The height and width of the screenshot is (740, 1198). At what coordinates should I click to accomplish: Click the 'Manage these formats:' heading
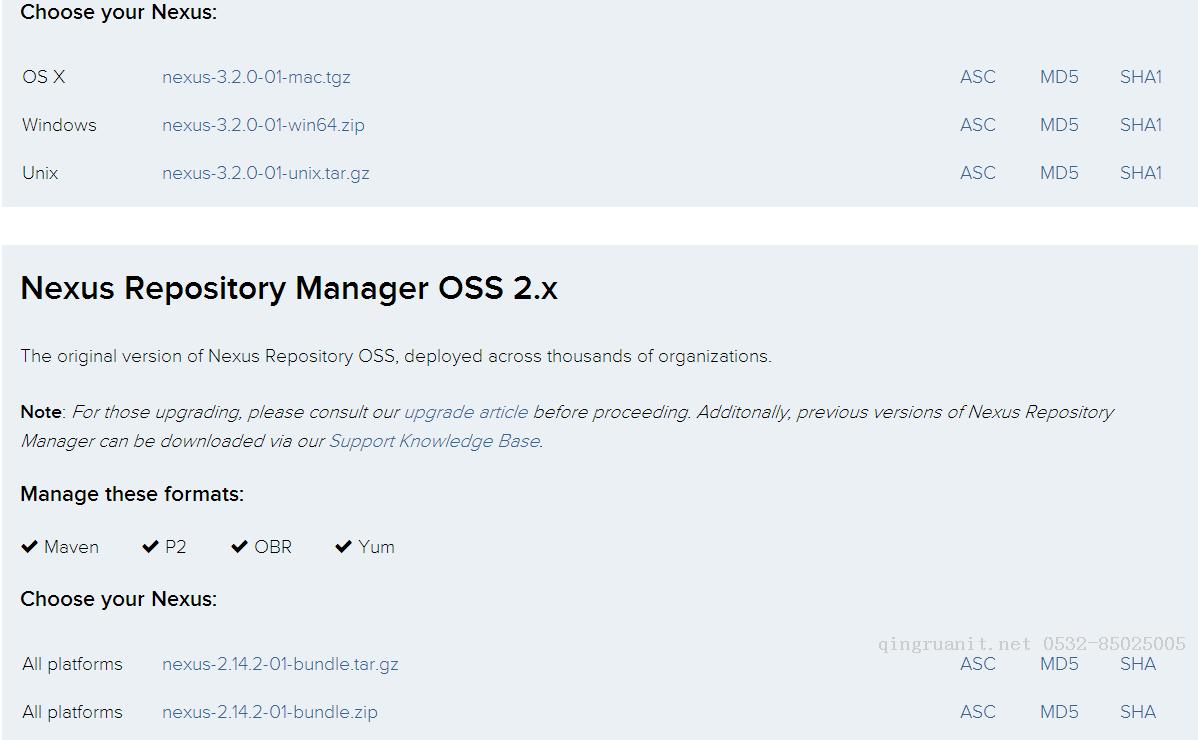[132, 494]
